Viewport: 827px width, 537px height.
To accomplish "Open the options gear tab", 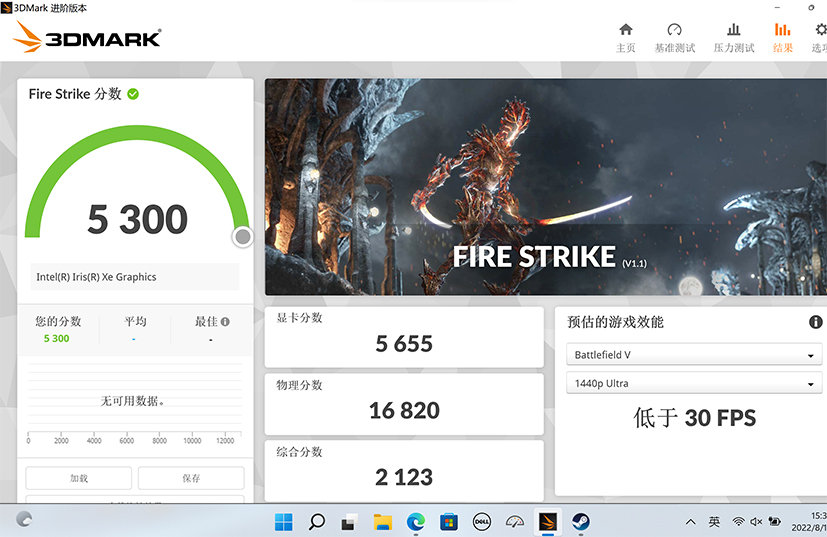I will (819, 37).
